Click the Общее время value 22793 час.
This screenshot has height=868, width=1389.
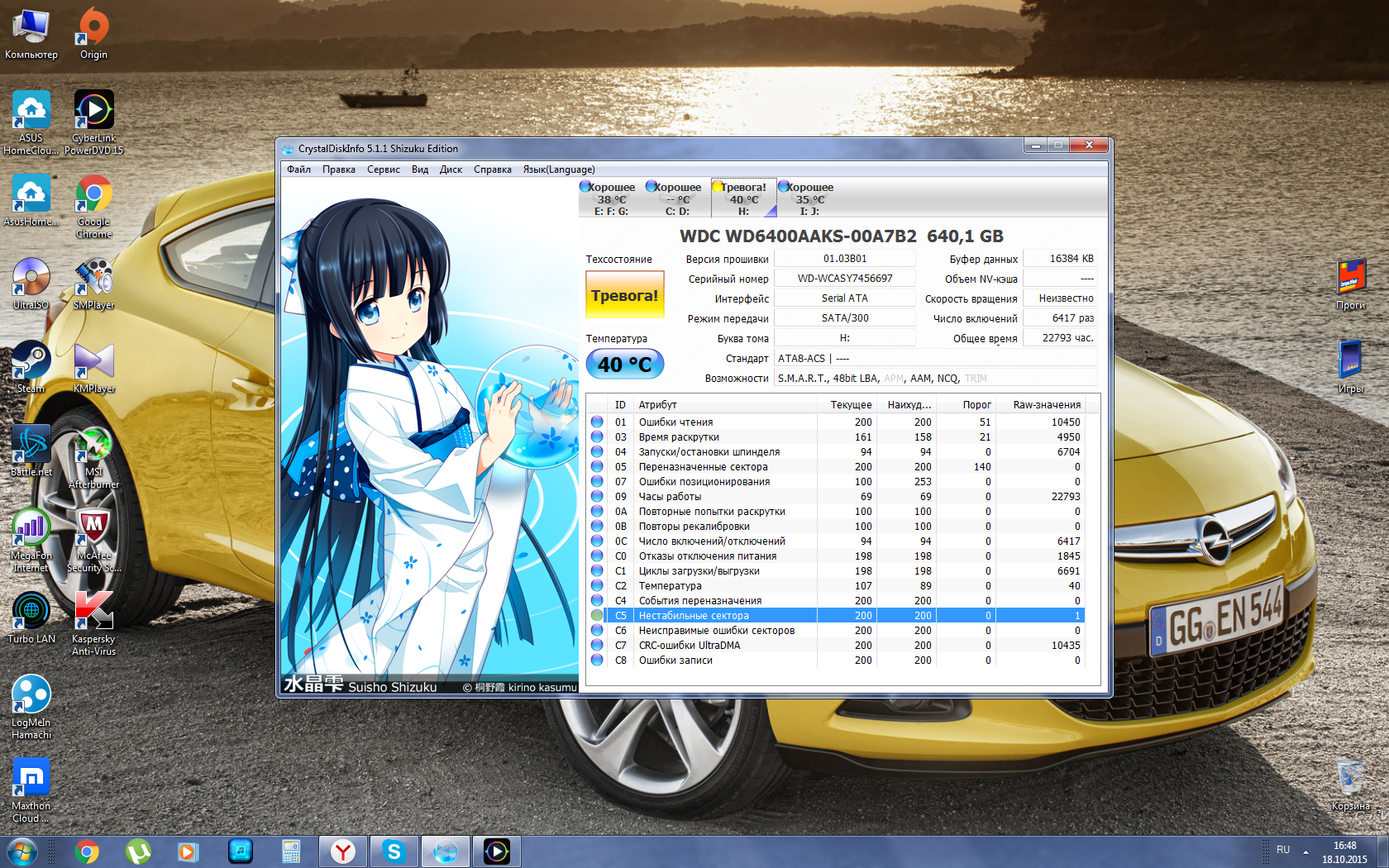[x=1061, y=338]
